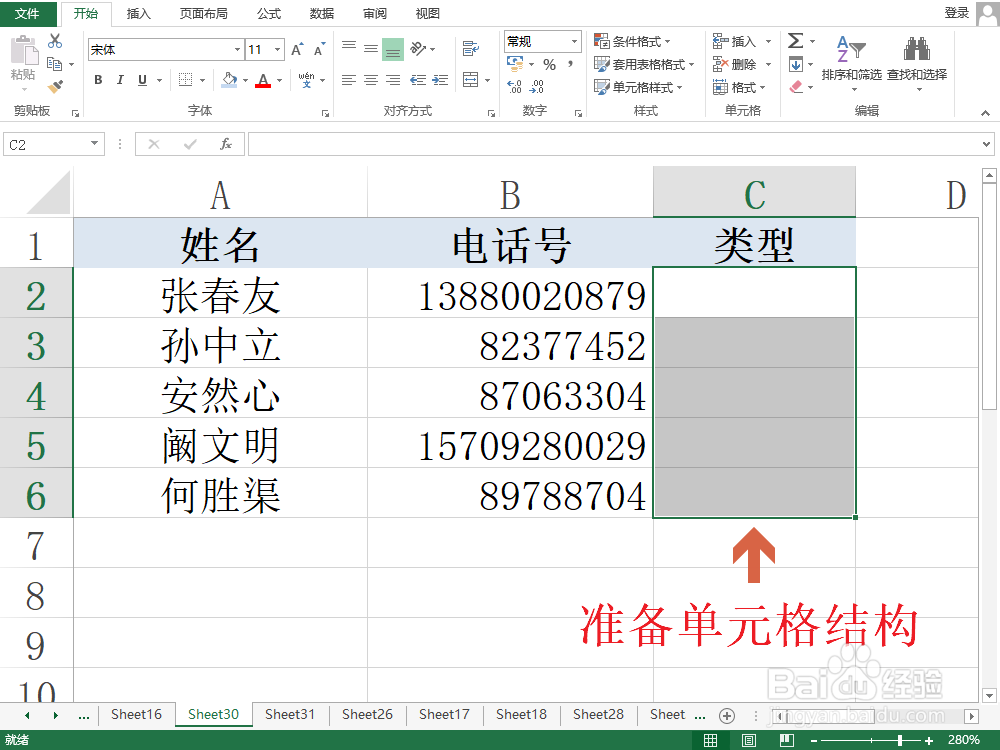Select the format painter (格式刷) icon
This screenshot has width=1000, height=750.
point(56,86)
